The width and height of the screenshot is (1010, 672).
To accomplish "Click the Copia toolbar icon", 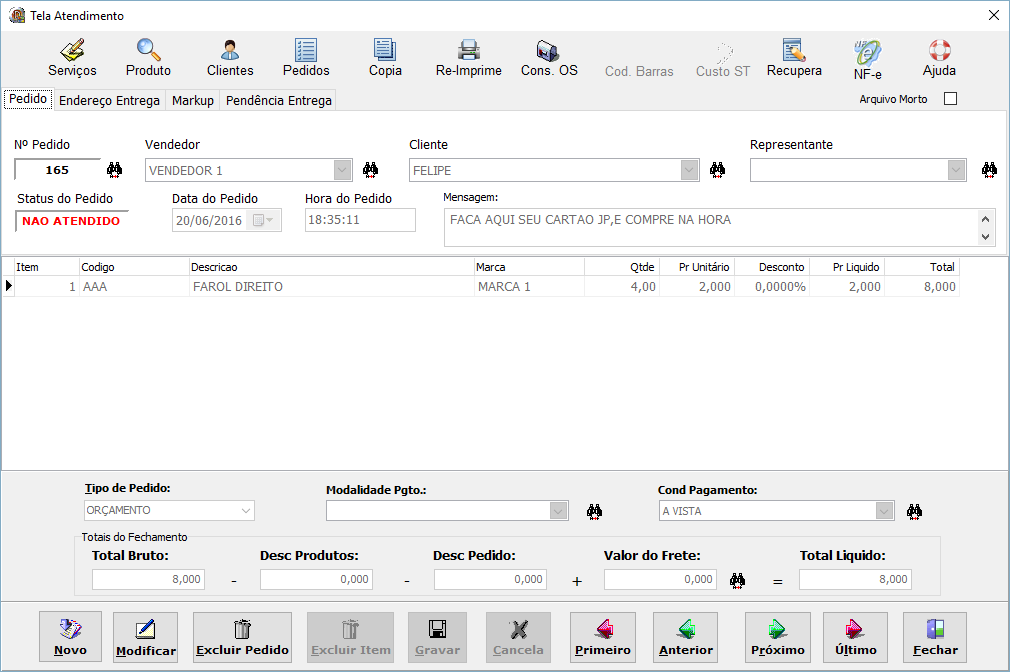I will click(385, 58).
